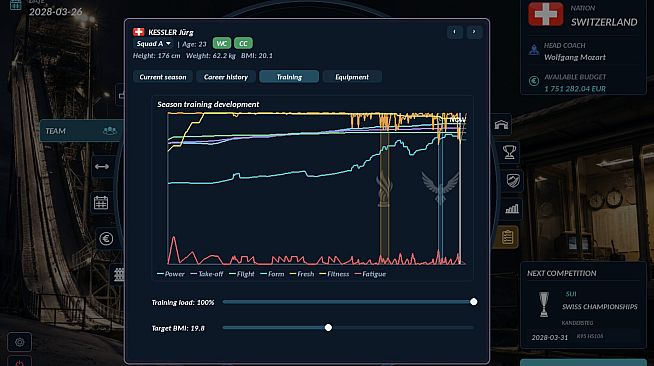Expand the Squad A dropdown
Screen dimensions: 654x366
click(153, 44)
